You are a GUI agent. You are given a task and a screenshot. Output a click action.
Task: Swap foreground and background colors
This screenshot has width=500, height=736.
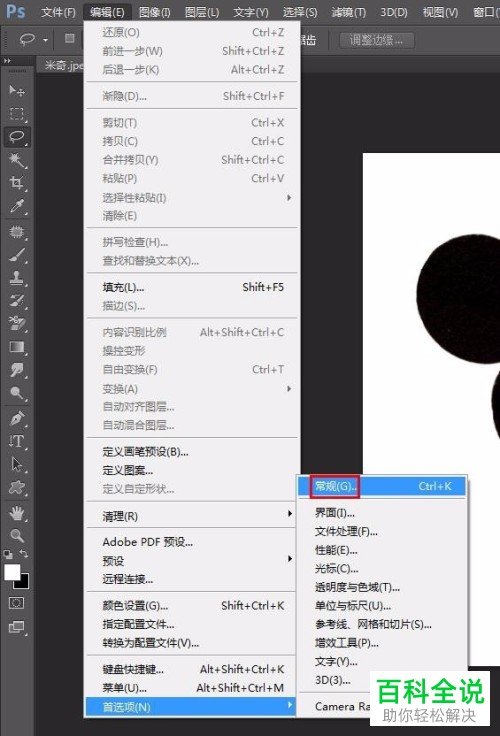(24, 554)
